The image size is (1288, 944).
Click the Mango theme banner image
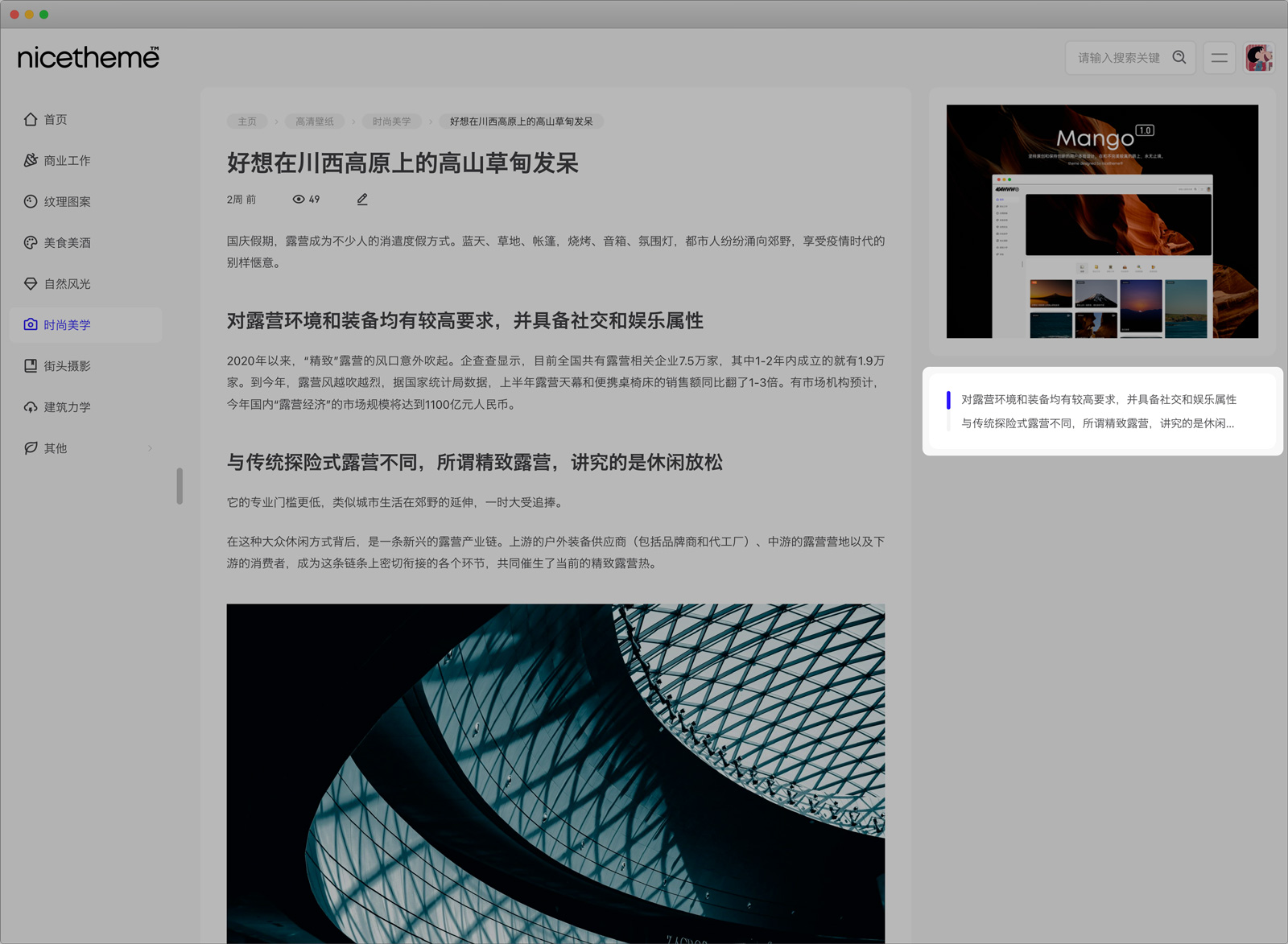(1102, 221)
